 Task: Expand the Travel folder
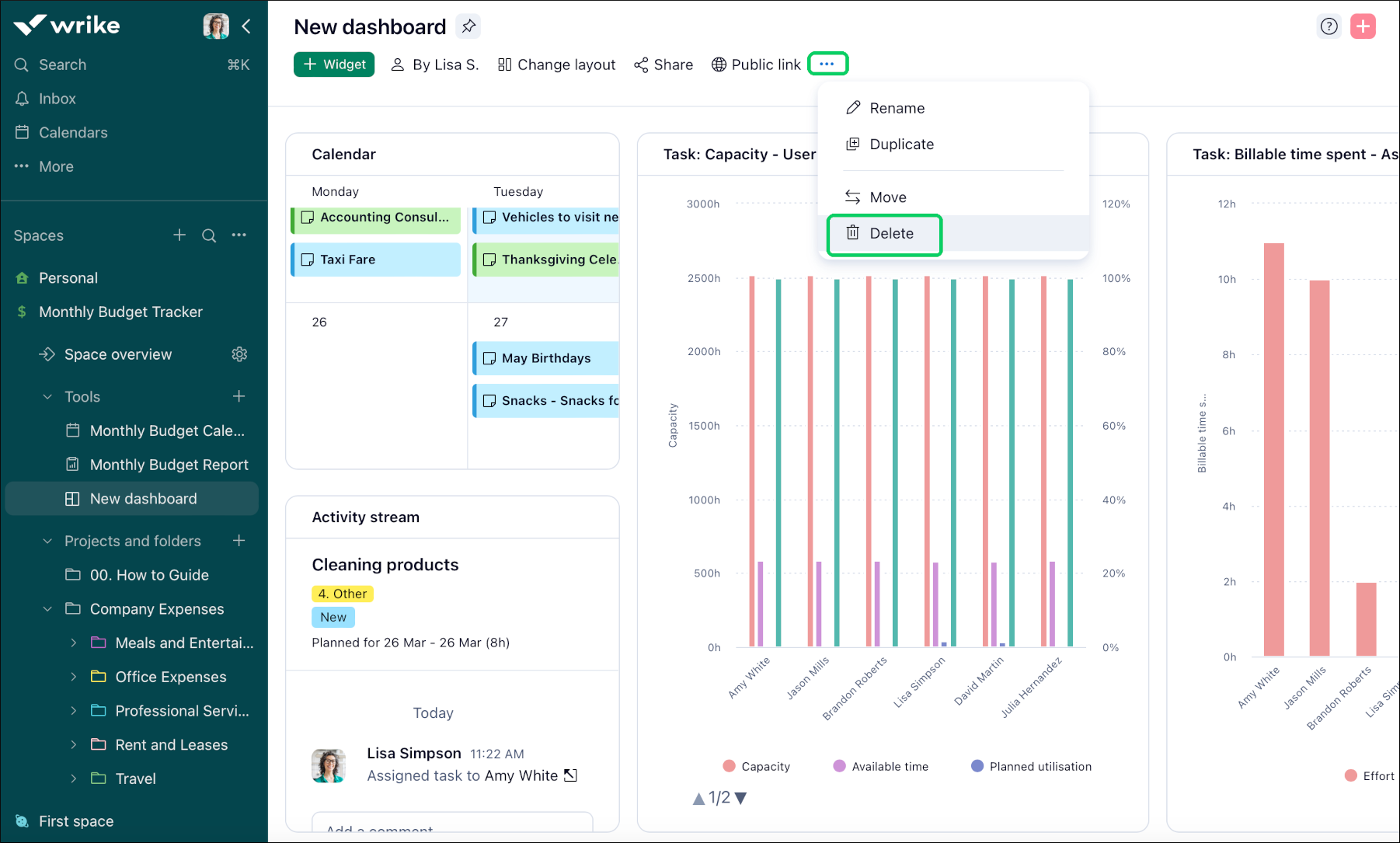pos(74,779)
